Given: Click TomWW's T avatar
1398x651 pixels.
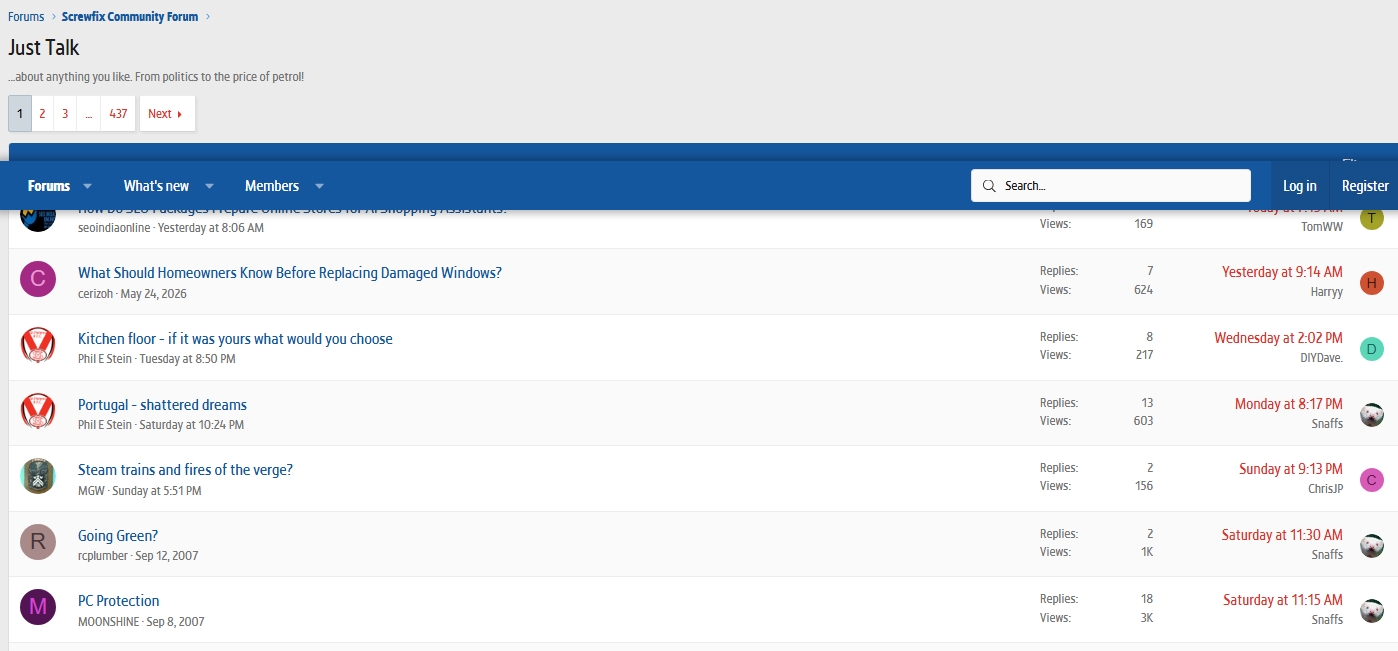Looking at the screenshot, I should [1372, 218].
